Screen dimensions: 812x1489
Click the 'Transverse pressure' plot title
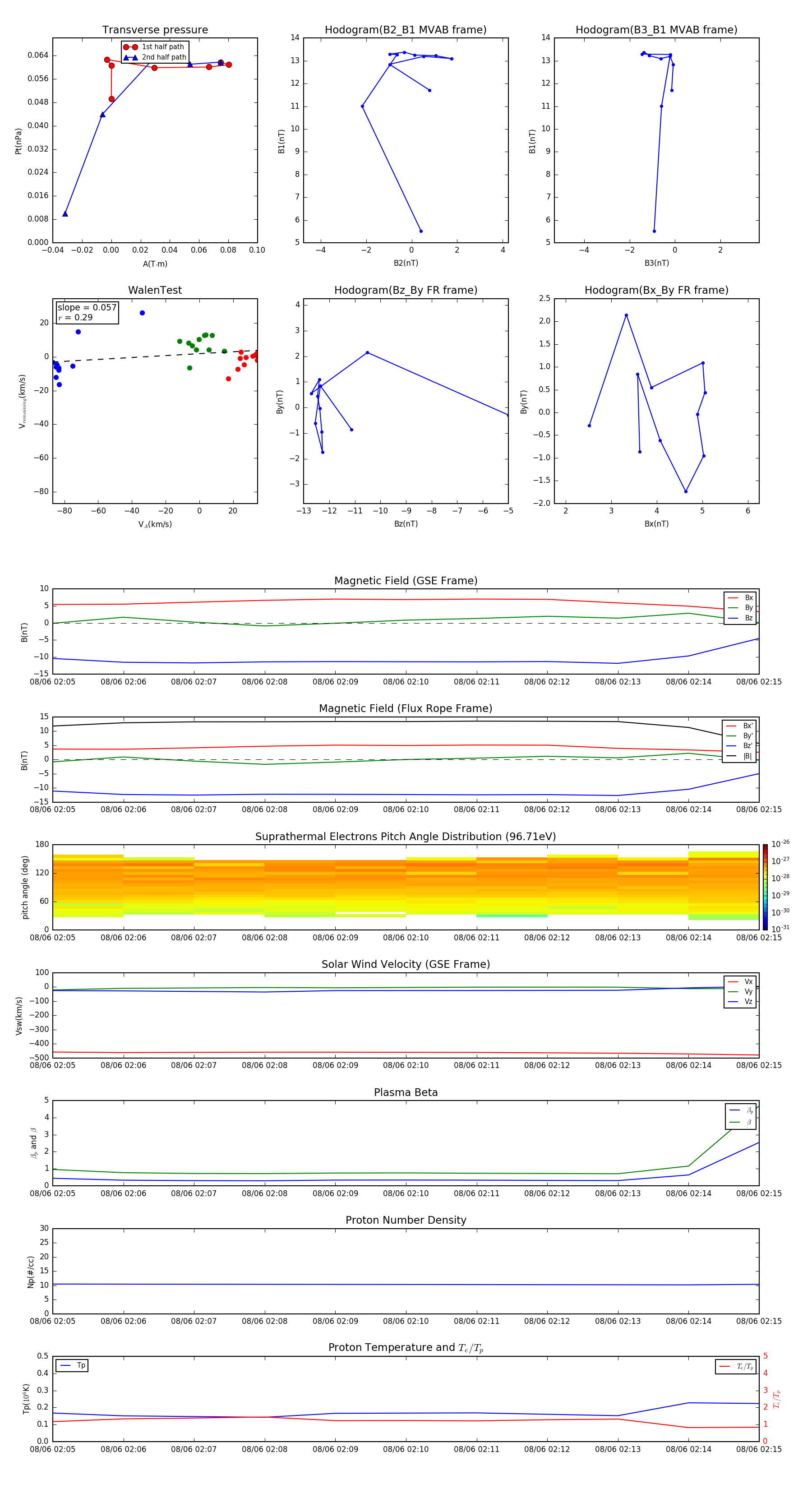(155, 30)
